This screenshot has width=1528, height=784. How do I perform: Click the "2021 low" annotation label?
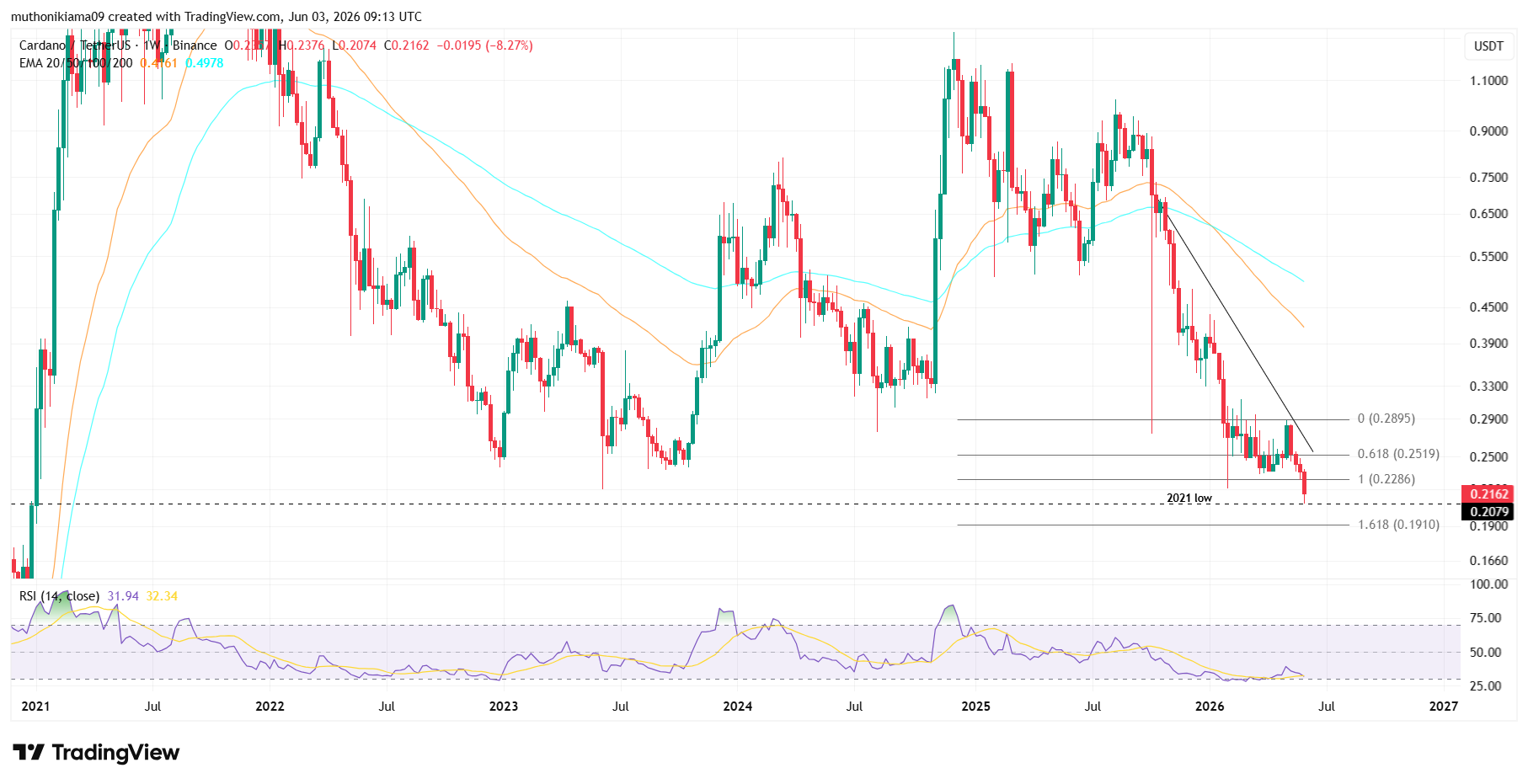coord(1189,499)
